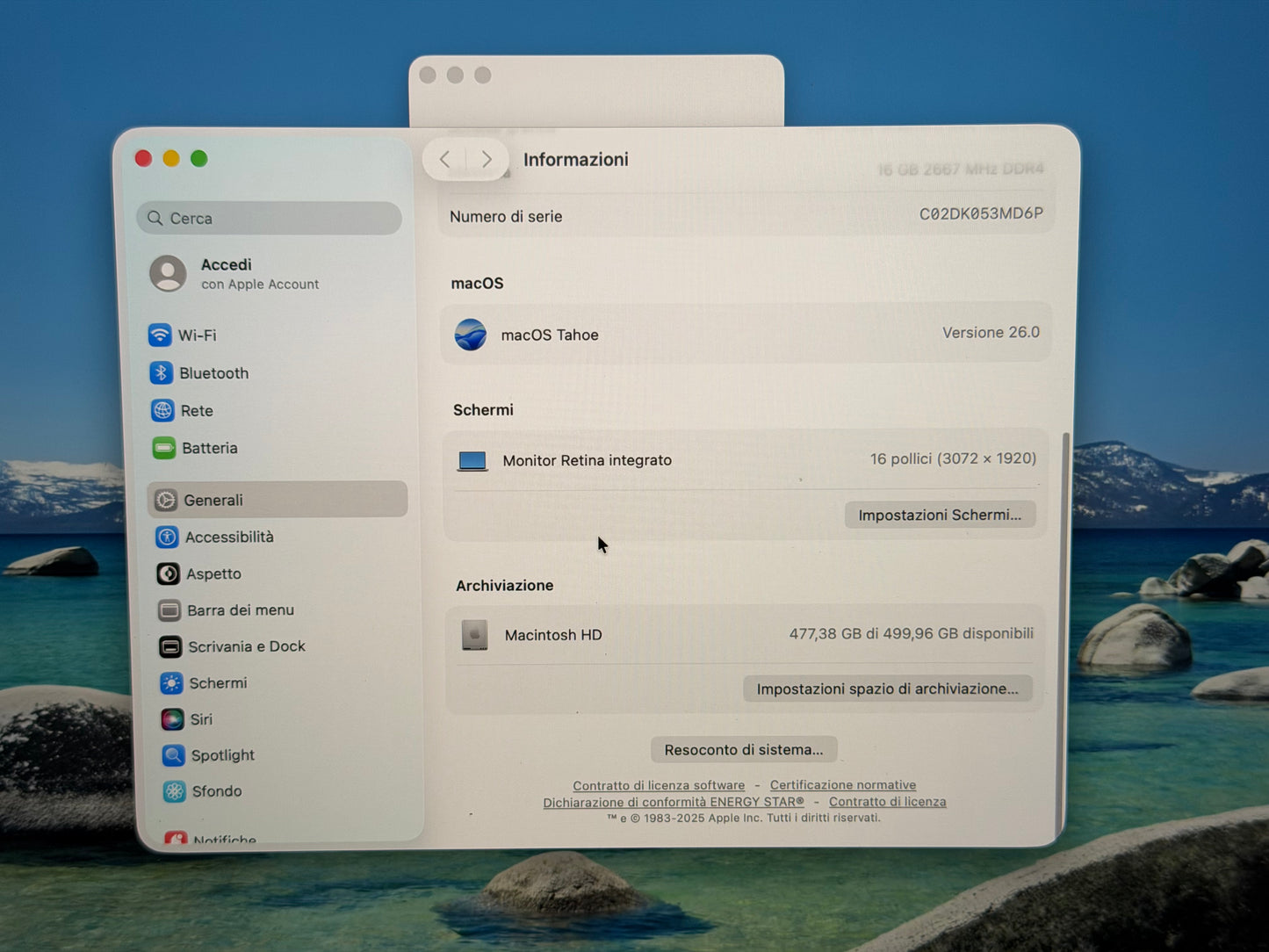Click the Schermi section heading in content
1269x952 pixels.
[483, 409]
